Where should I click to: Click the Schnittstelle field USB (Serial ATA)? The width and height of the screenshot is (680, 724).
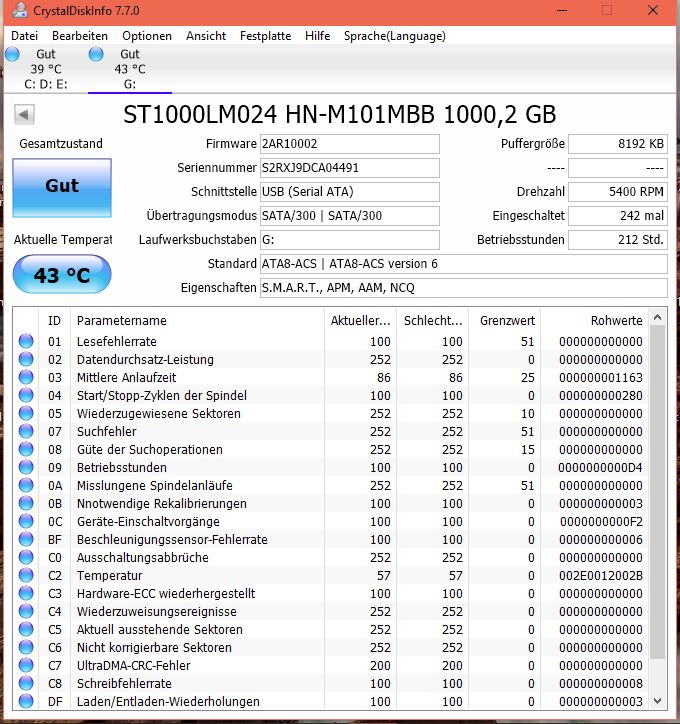pyautogui.click(x=349, y=192)
